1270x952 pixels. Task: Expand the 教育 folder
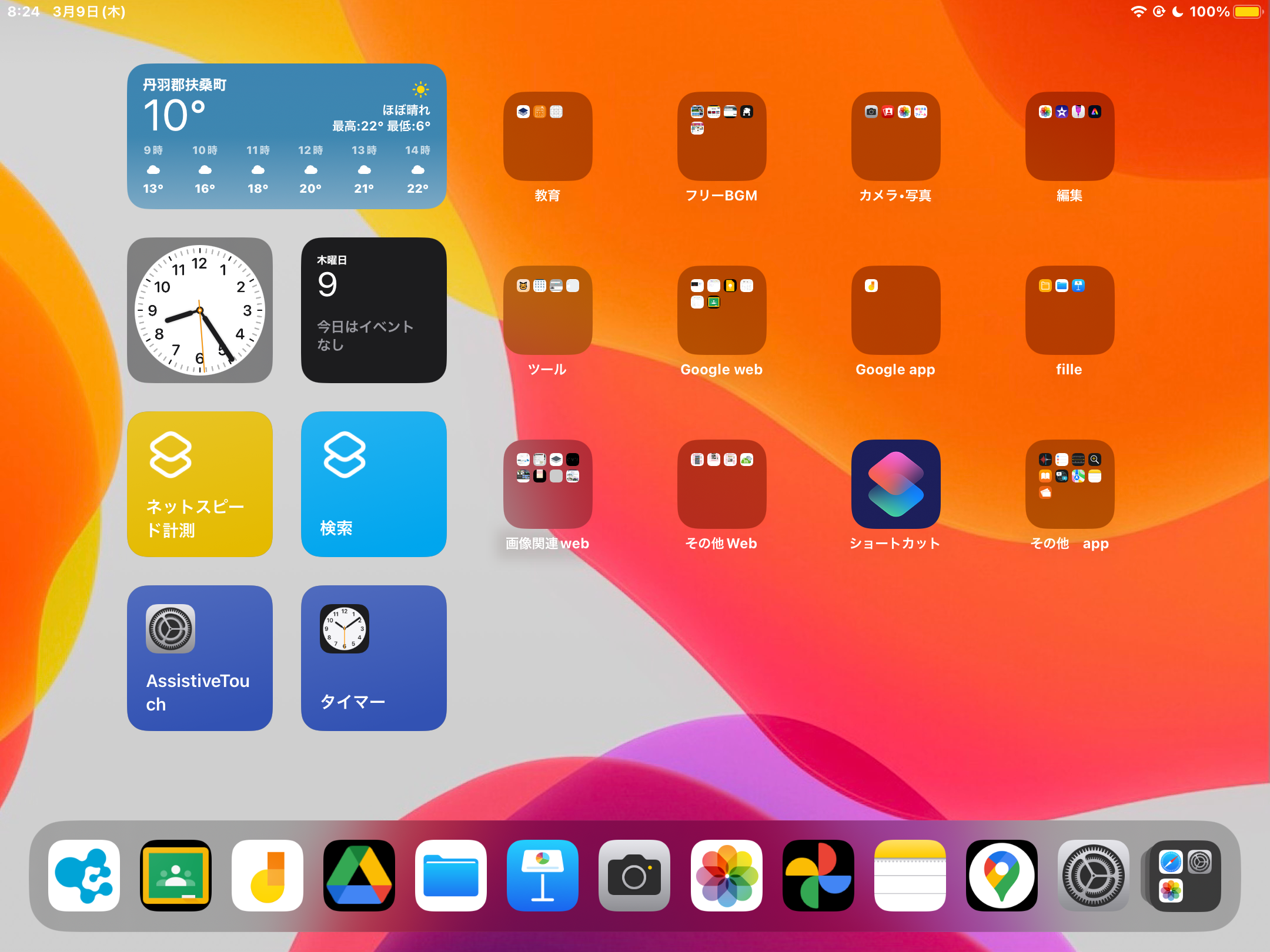point(547,136)
